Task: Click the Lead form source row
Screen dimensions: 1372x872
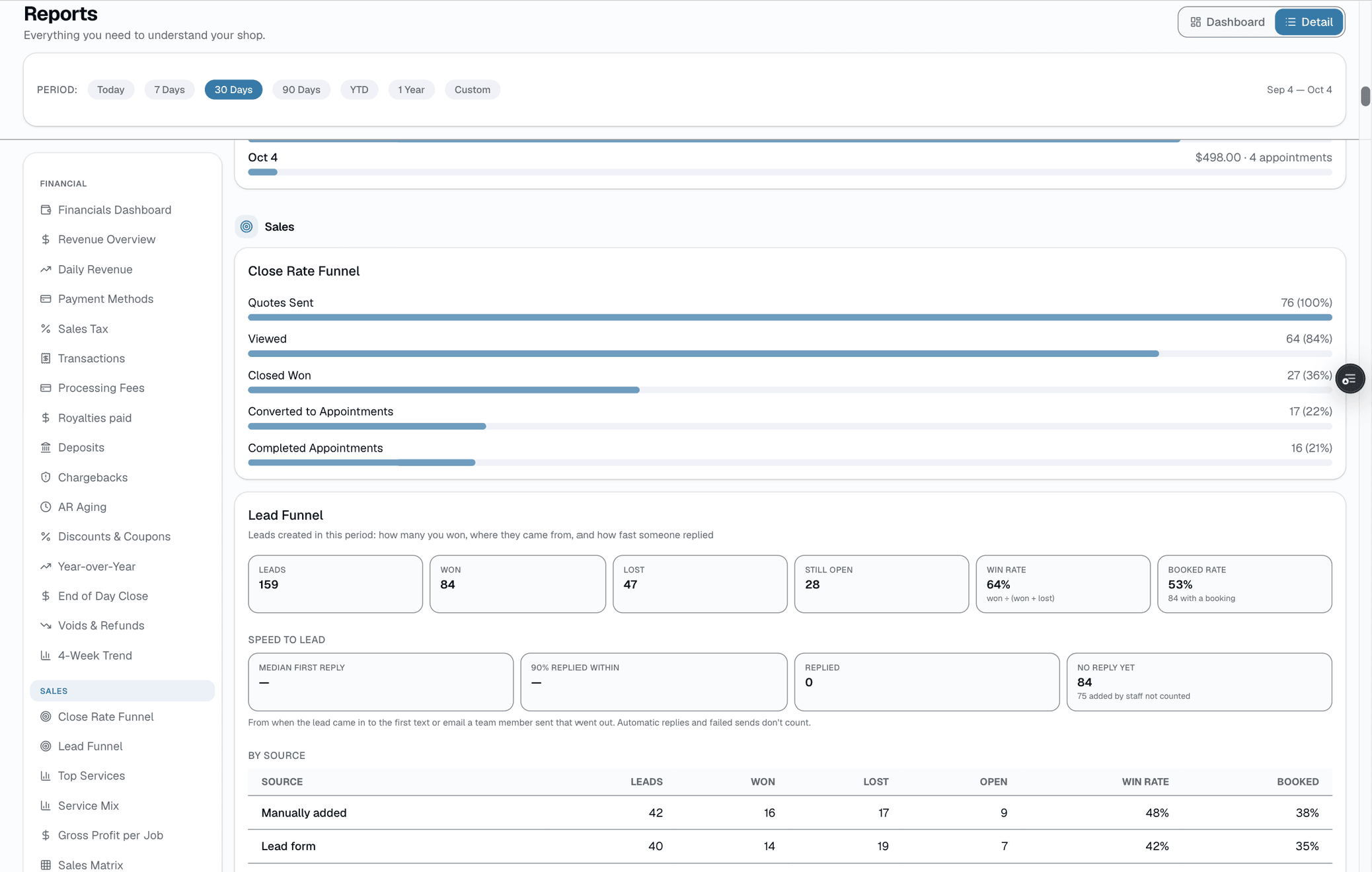Action: tap(790, 846)
